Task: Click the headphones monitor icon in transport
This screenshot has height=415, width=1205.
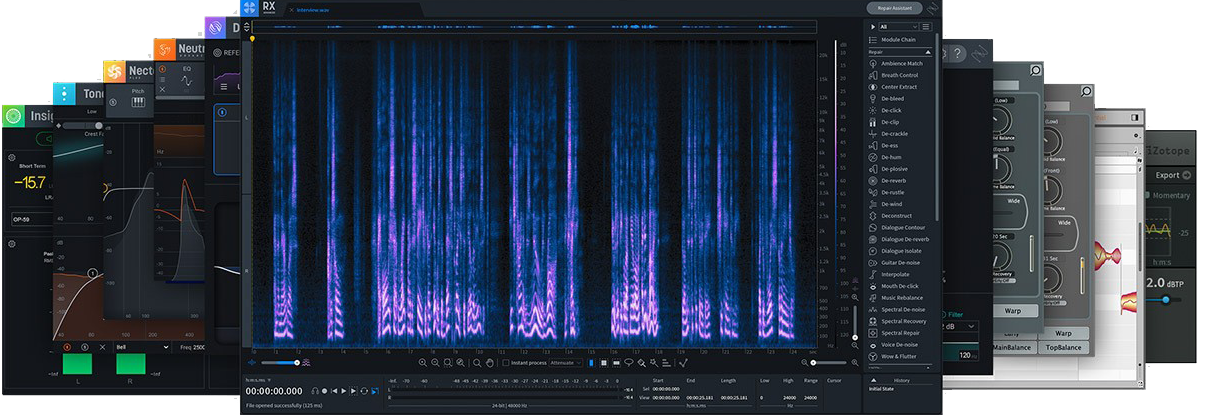Action: pos(315,391)
